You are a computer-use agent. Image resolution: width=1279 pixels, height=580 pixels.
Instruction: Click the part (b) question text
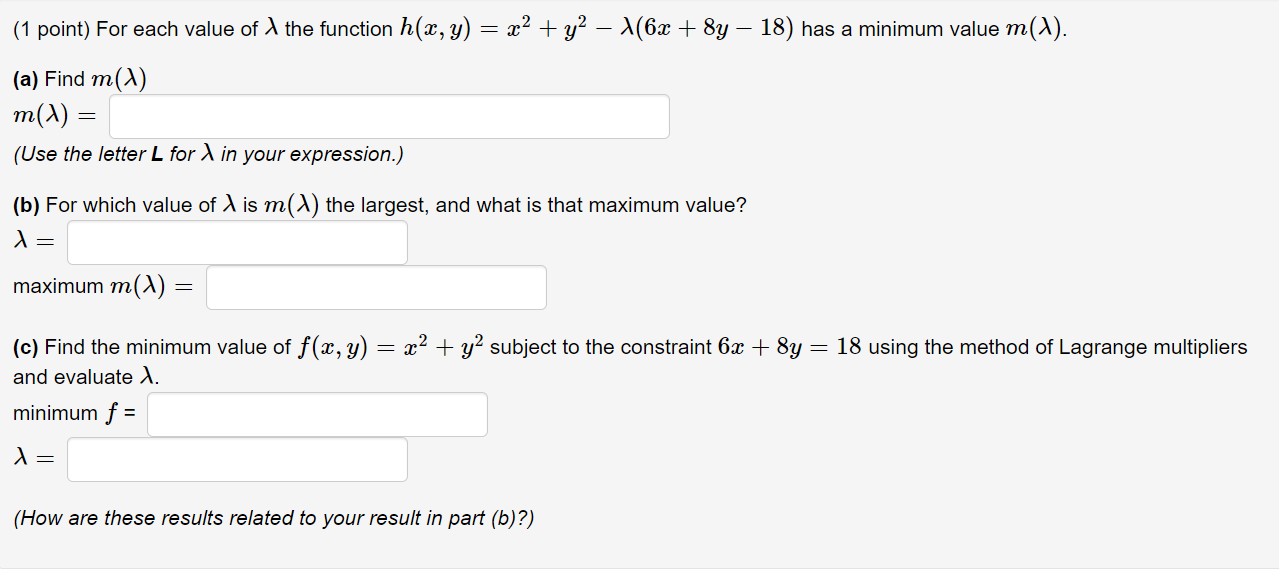pyautogui.click(x=380, y=205)
